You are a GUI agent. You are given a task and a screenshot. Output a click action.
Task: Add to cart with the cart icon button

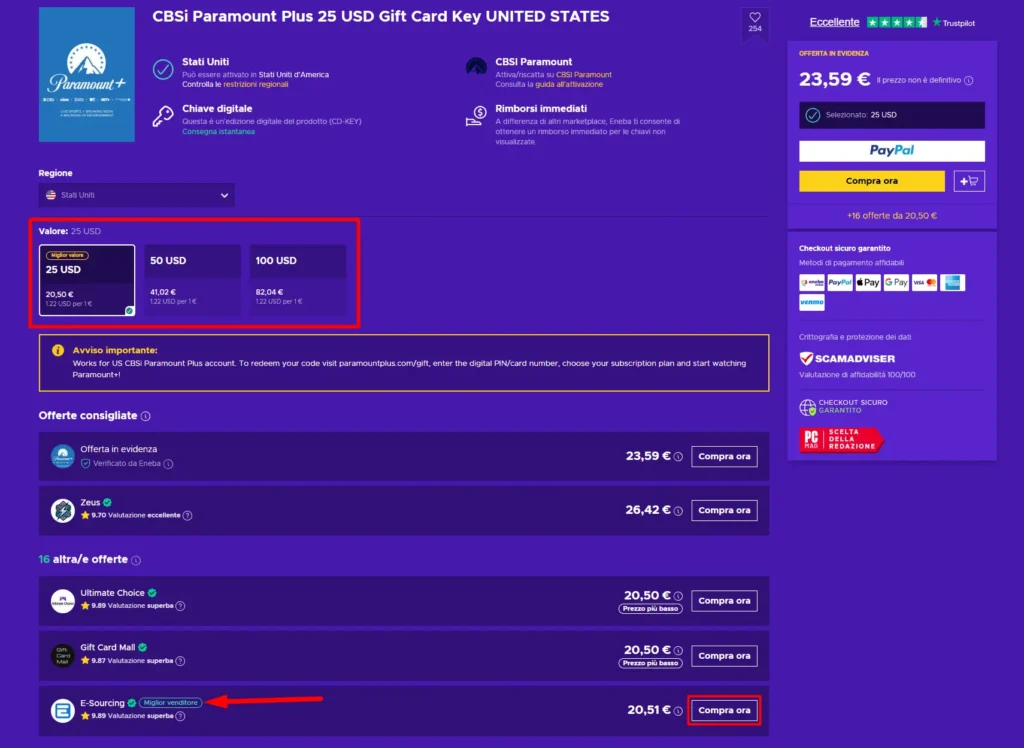point(969,181)
